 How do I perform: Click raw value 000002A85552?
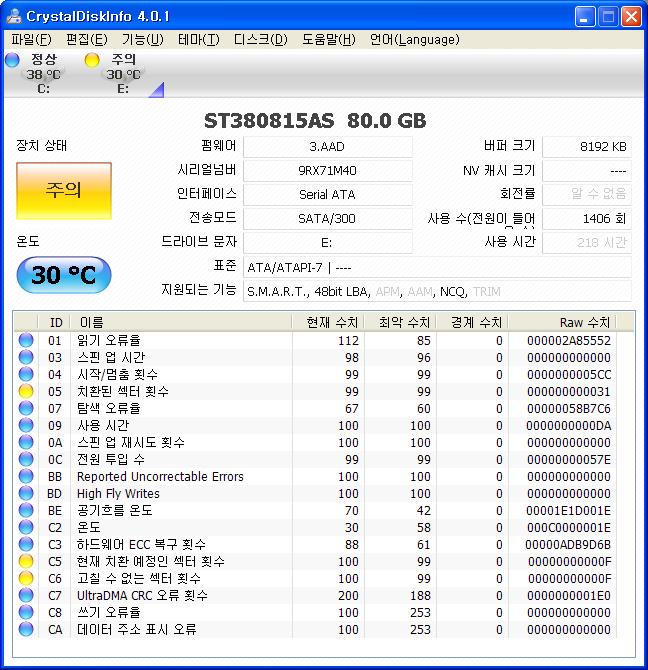569,341
